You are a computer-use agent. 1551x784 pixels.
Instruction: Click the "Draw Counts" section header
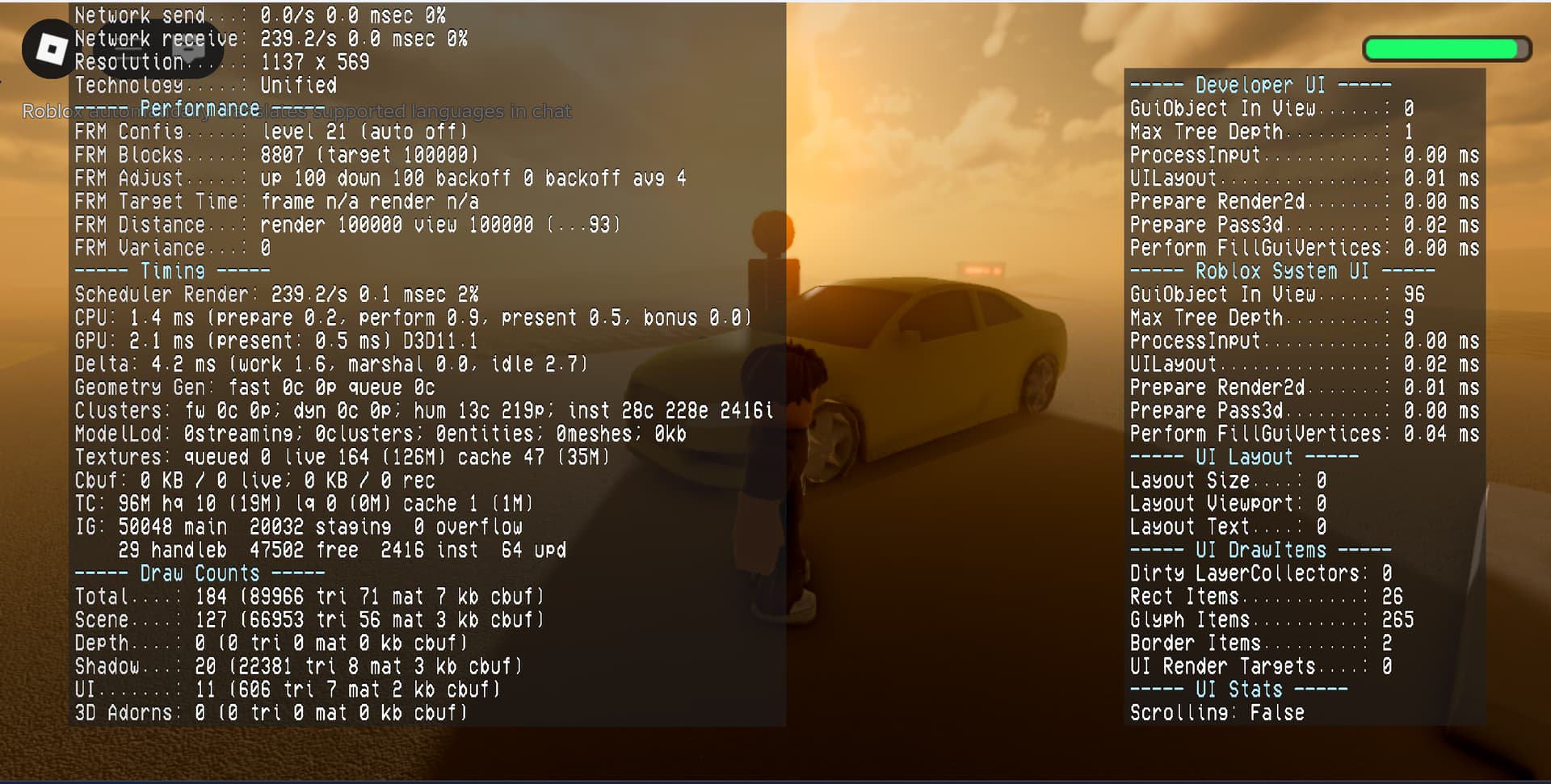coord(200,574)
